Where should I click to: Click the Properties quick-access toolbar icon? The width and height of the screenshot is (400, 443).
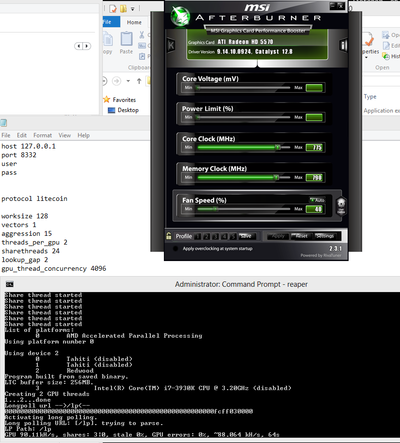point(113,8)
